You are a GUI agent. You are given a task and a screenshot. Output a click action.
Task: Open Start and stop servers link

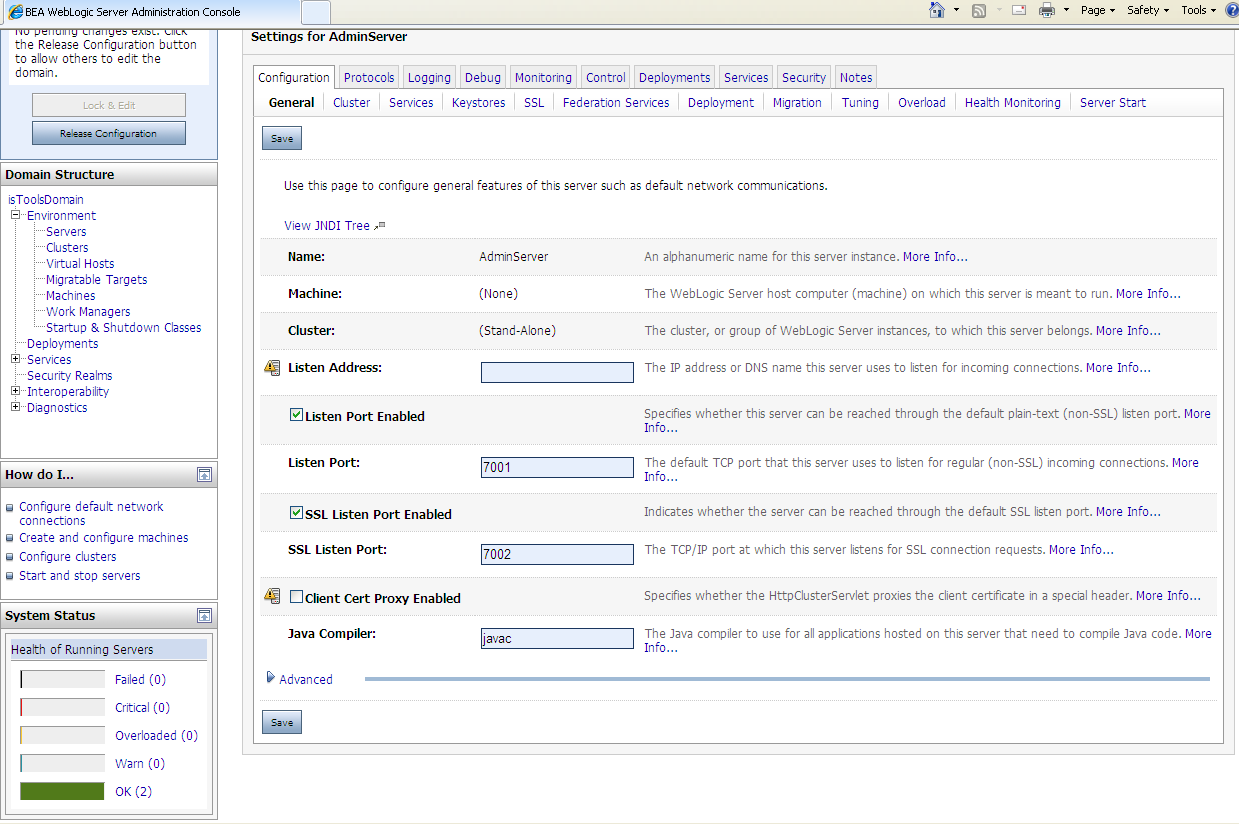coord(80,575)
